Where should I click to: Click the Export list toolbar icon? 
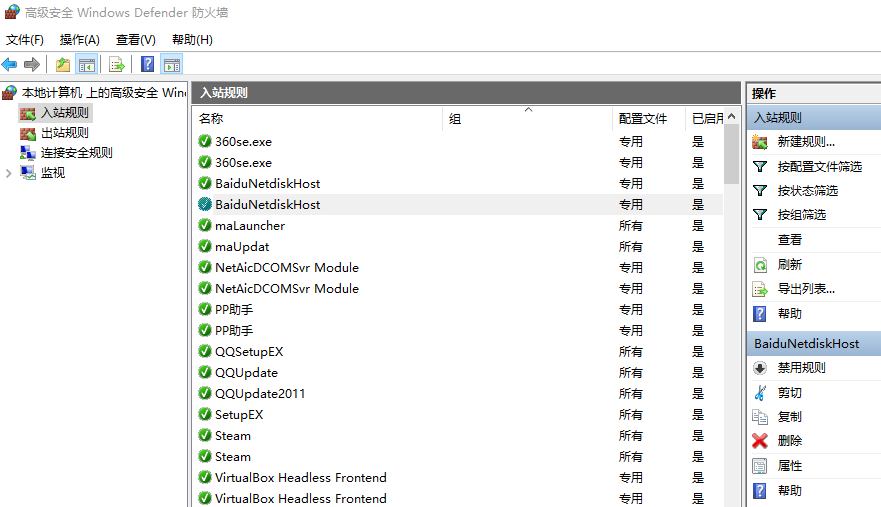tap(117, 65)
